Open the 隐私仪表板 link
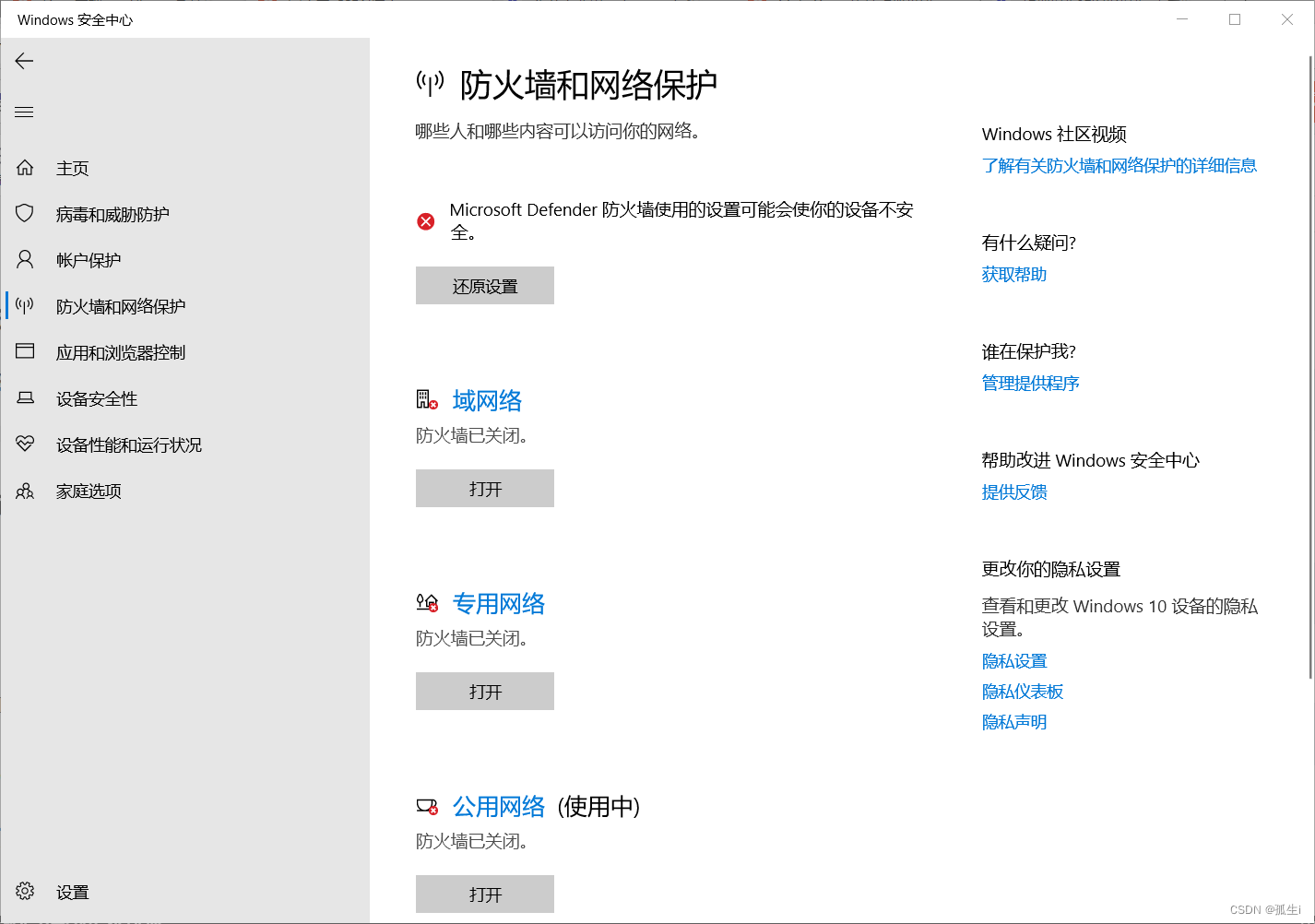This screenshot has height=924, width=1315. point(1023,692)
